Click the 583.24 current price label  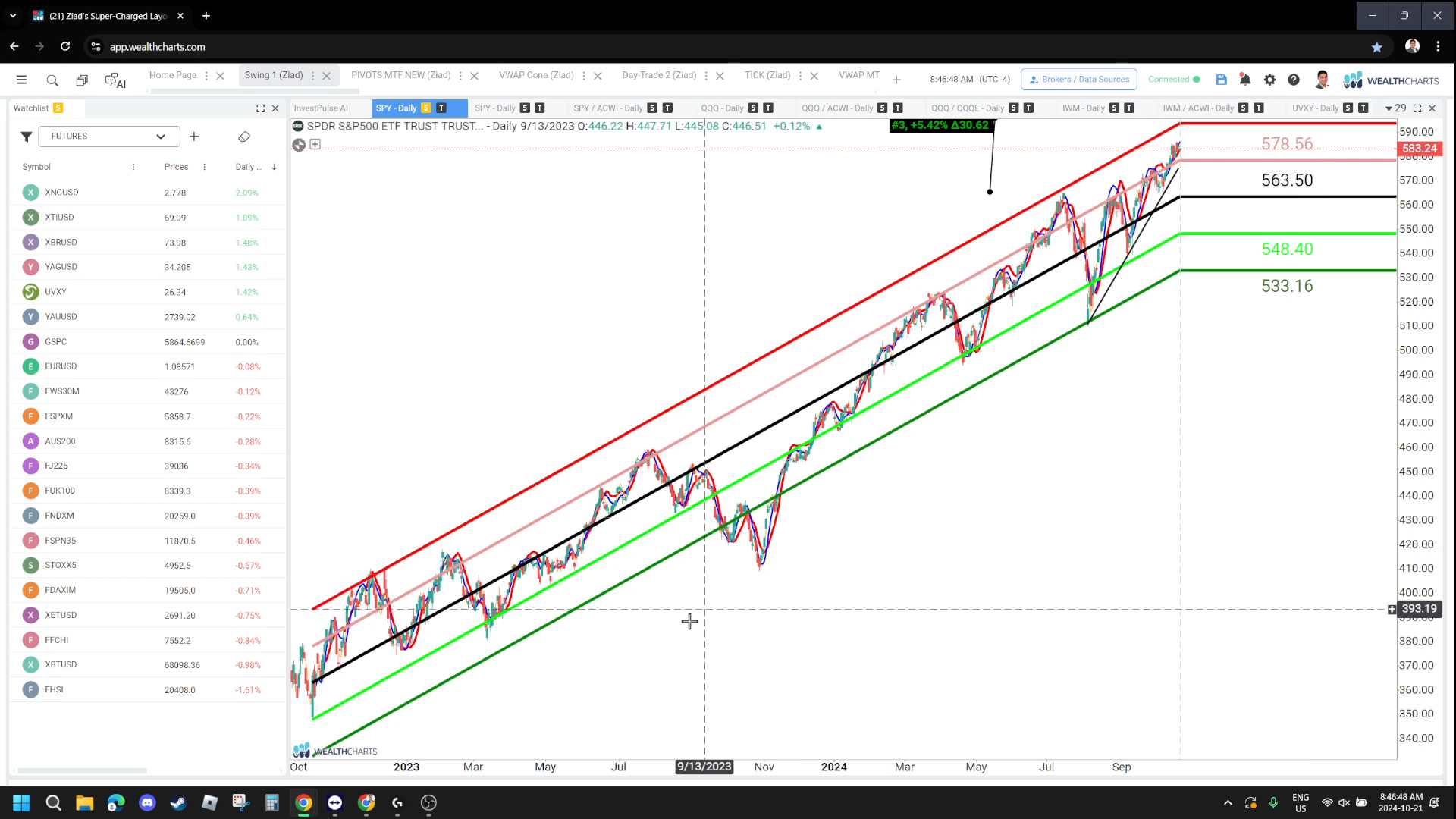[1419, 149]
